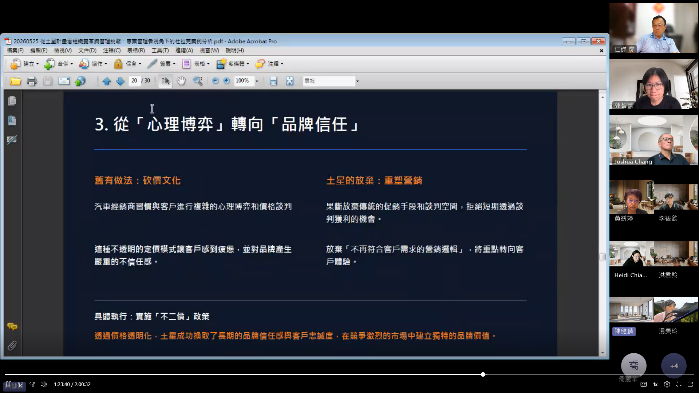
Task: Open the 合併 (Combine) toolbar dropdown
Action: [58, 64]
